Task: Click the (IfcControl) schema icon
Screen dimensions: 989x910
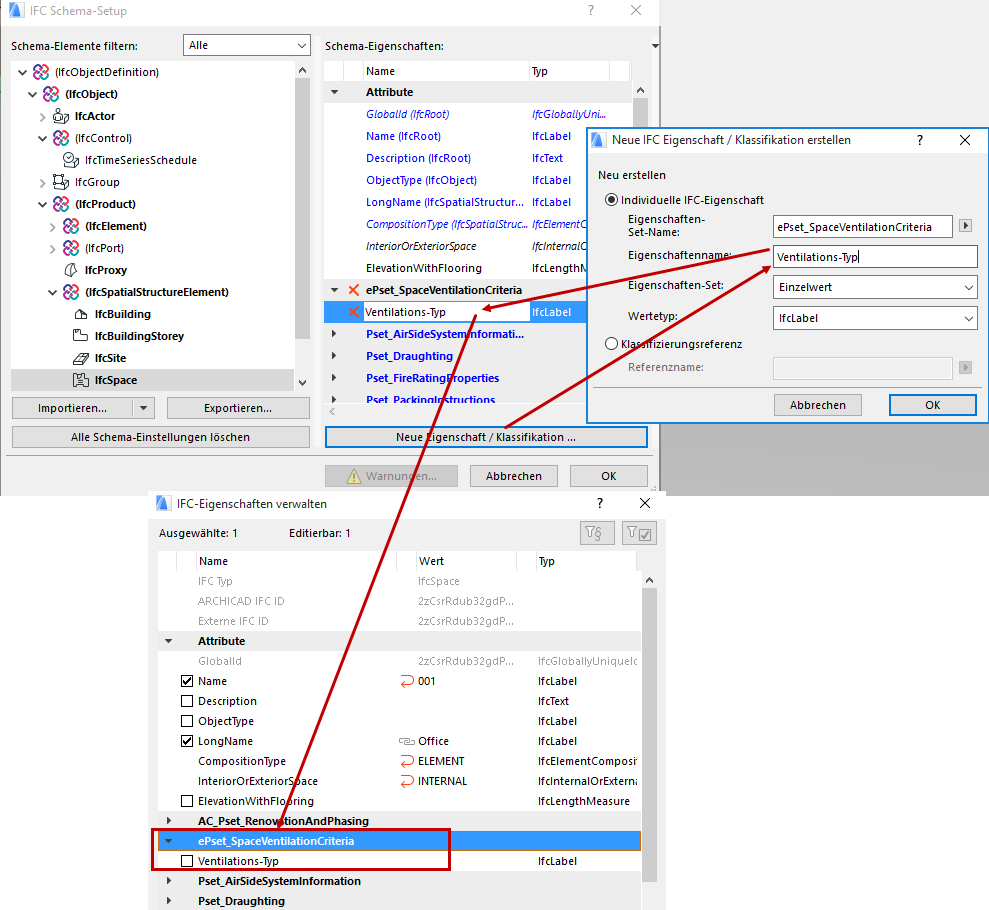Action: pos(61,138)
